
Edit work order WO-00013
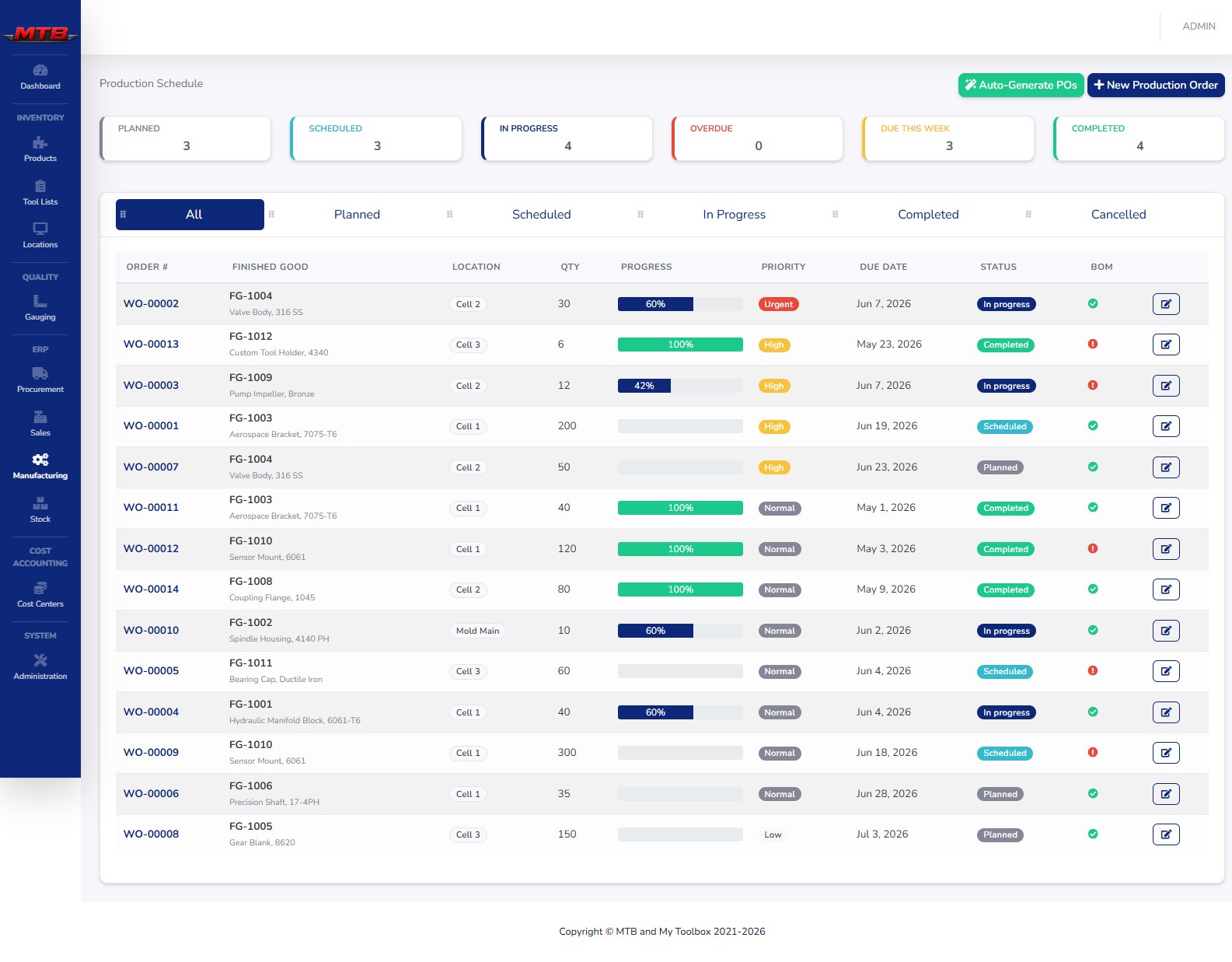tap(1166, 345)
